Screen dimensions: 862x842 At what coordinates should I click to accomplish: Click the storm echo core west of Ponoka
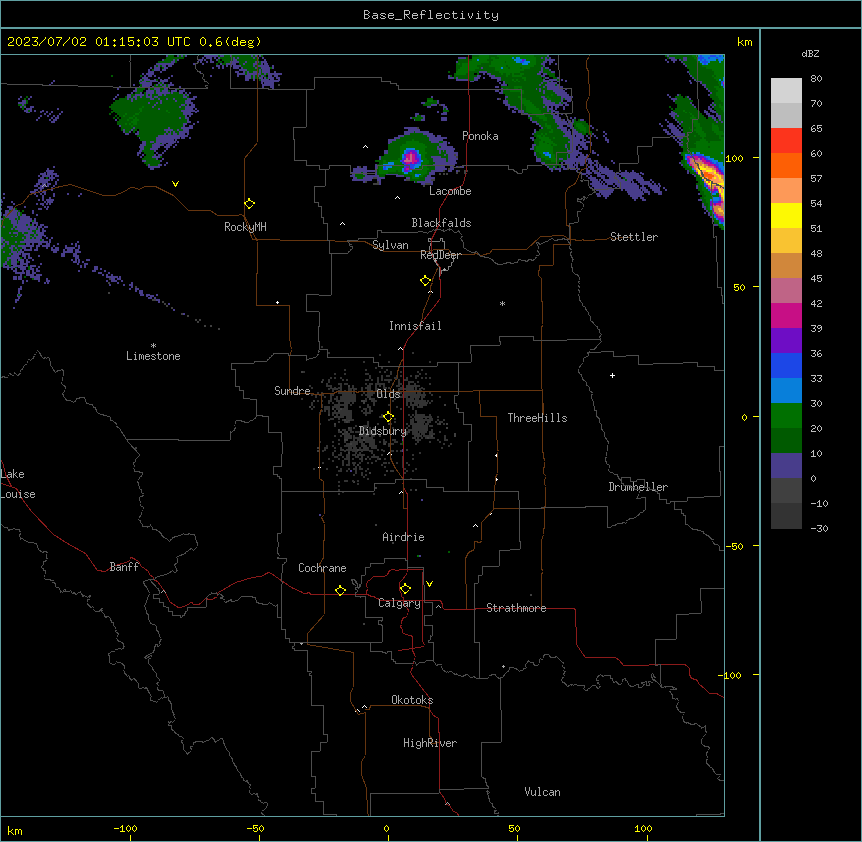[411, 159]
